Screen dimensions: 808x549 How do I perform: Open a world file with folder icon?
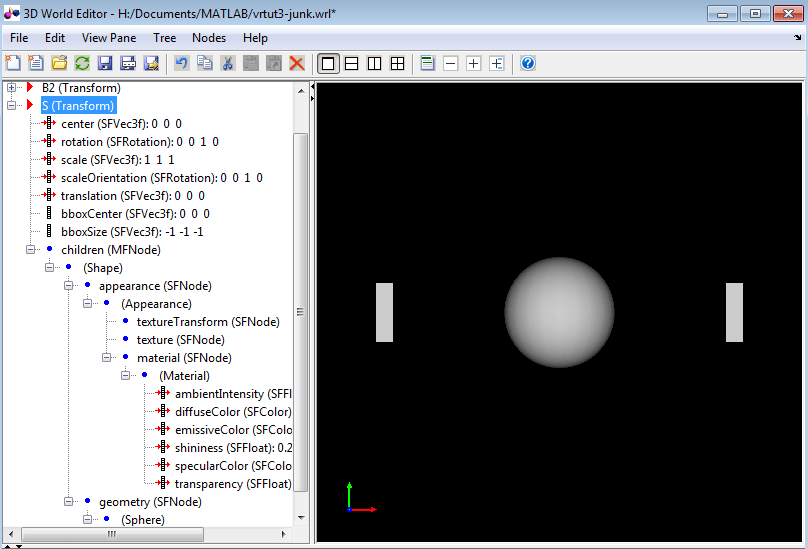pos(59,63)
